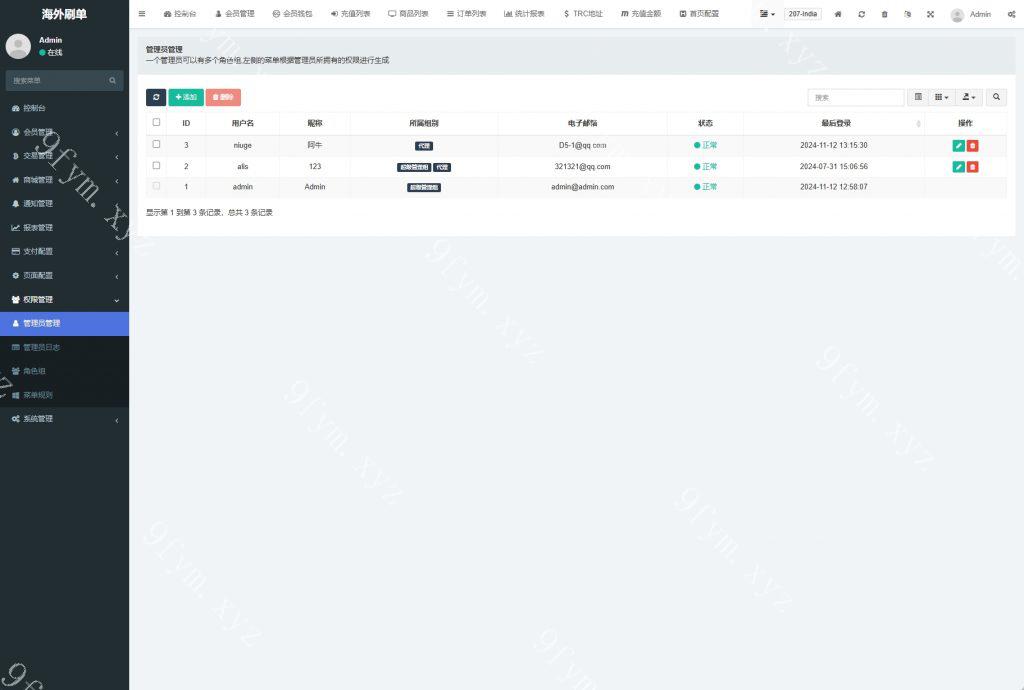Screen dimensions: 1024x690
Task: Click the red 删除 button above table
Action: click(x=223, y=97)
